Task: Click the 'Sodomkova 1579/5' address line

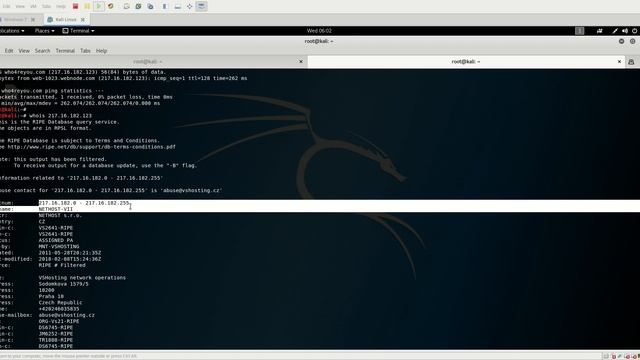Action: 63,284
